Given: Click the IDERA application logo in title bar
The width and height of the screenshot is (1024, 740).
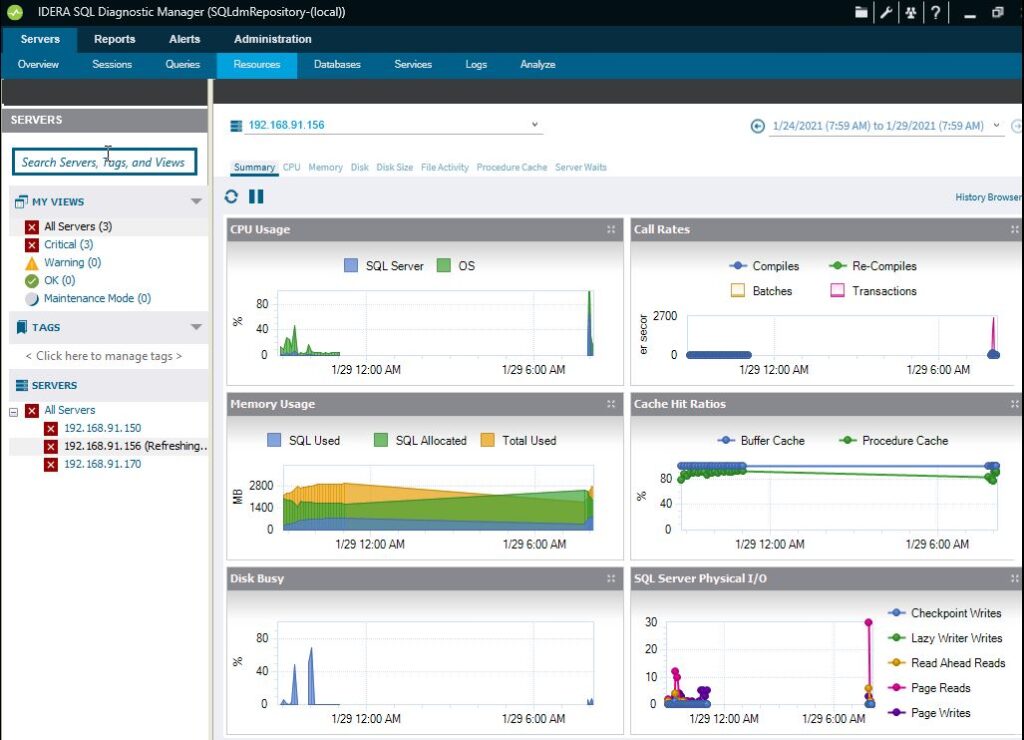Looking at the screenshot, I should (14, 12).
